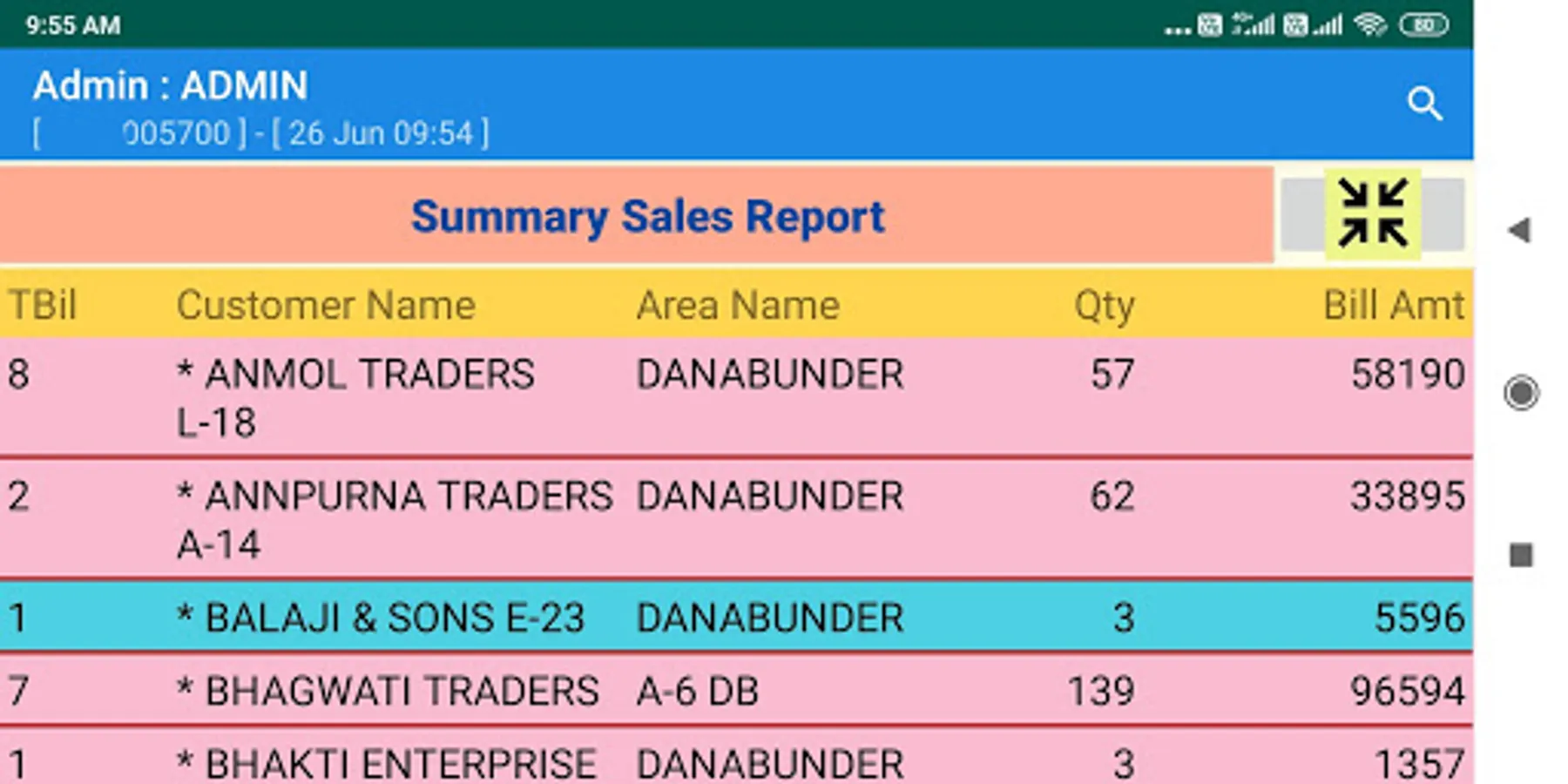Open search from the top bar
This screenshot has width=1568, height=784.
click(1425, 104)
